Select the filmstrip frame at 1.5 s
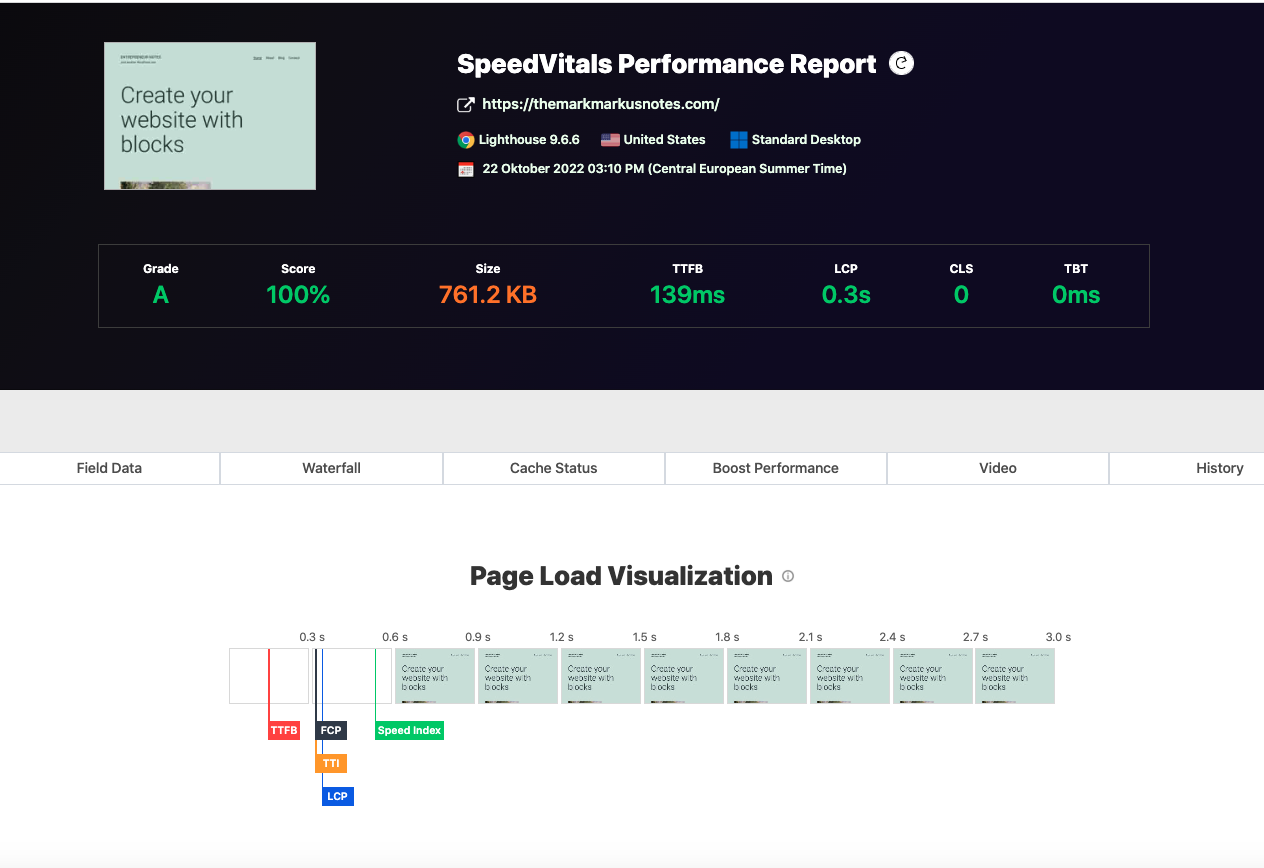The height and width of the screenshot is (868, 1264). coord(684,676)
